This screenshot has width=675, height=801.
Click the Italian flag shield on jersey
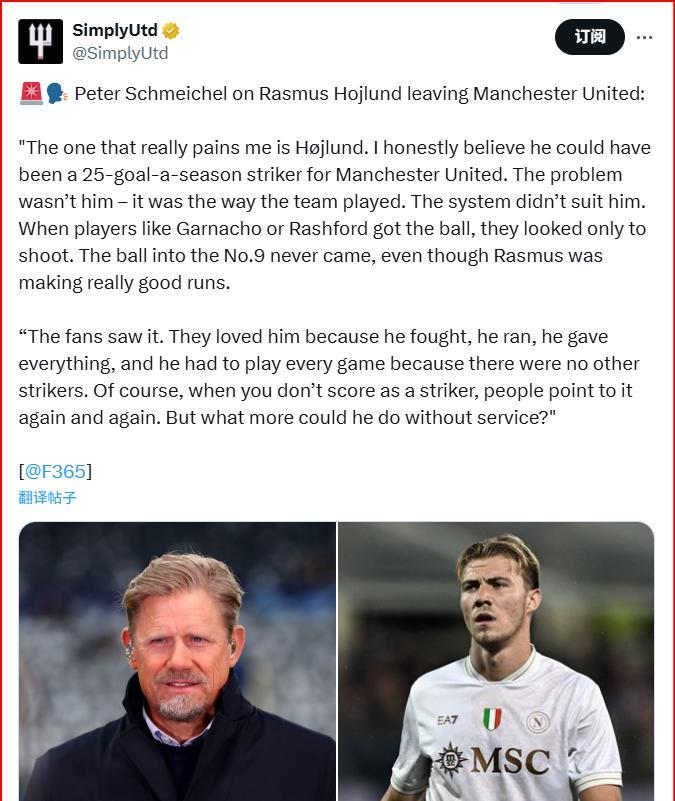tap(492, 718)
